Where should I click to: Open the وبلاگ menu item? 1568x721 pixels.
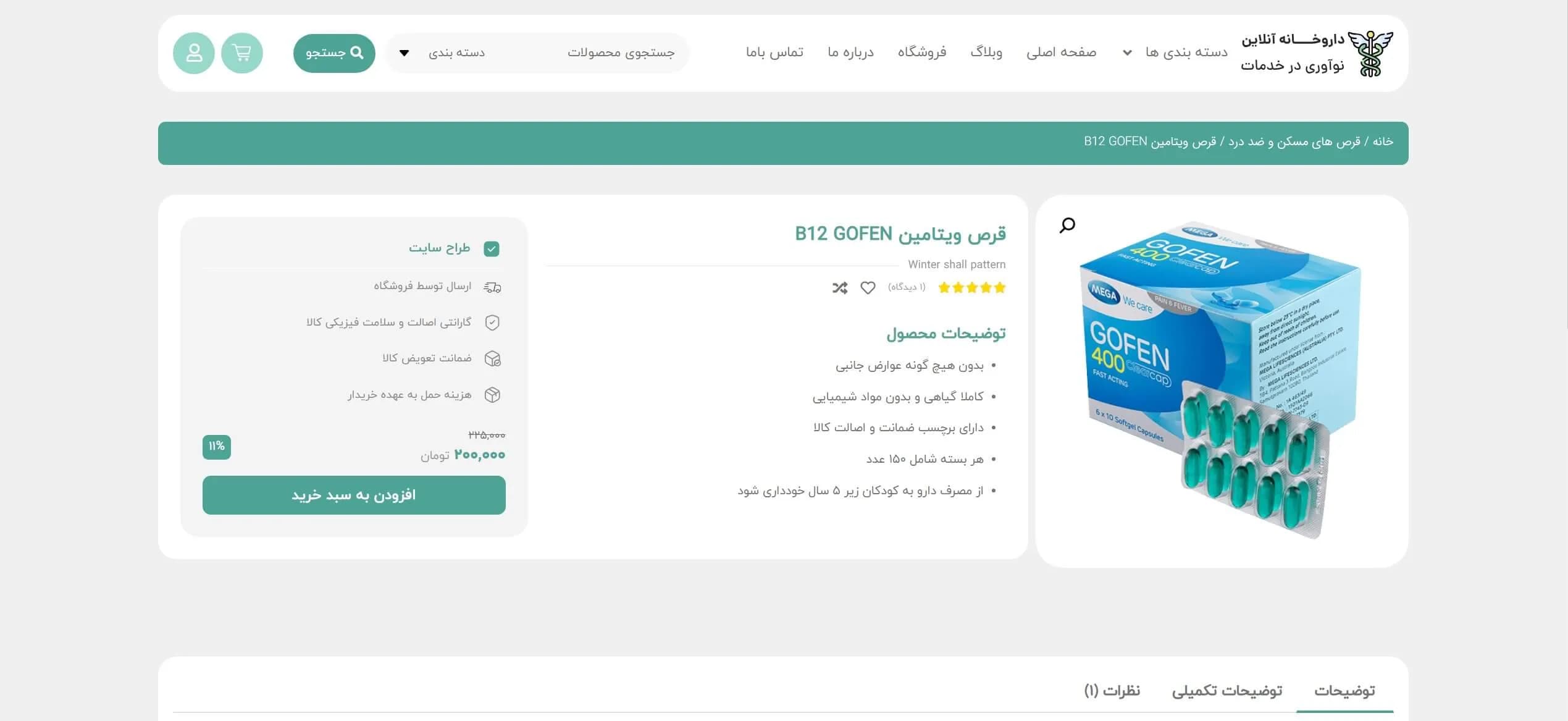coord(986,53)
